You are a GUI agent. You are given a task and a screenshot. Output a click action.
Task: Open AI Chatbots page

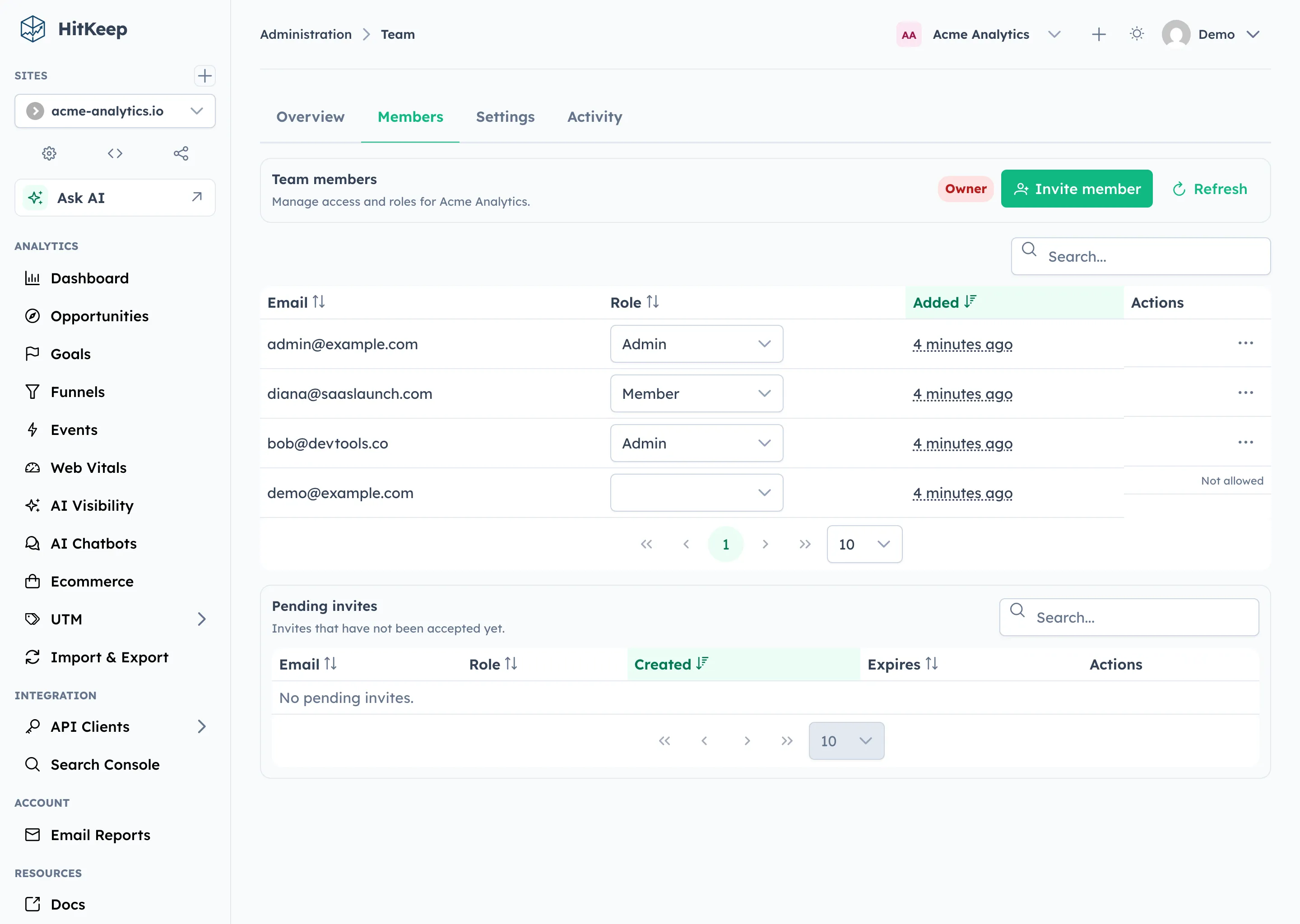point(115,543)
